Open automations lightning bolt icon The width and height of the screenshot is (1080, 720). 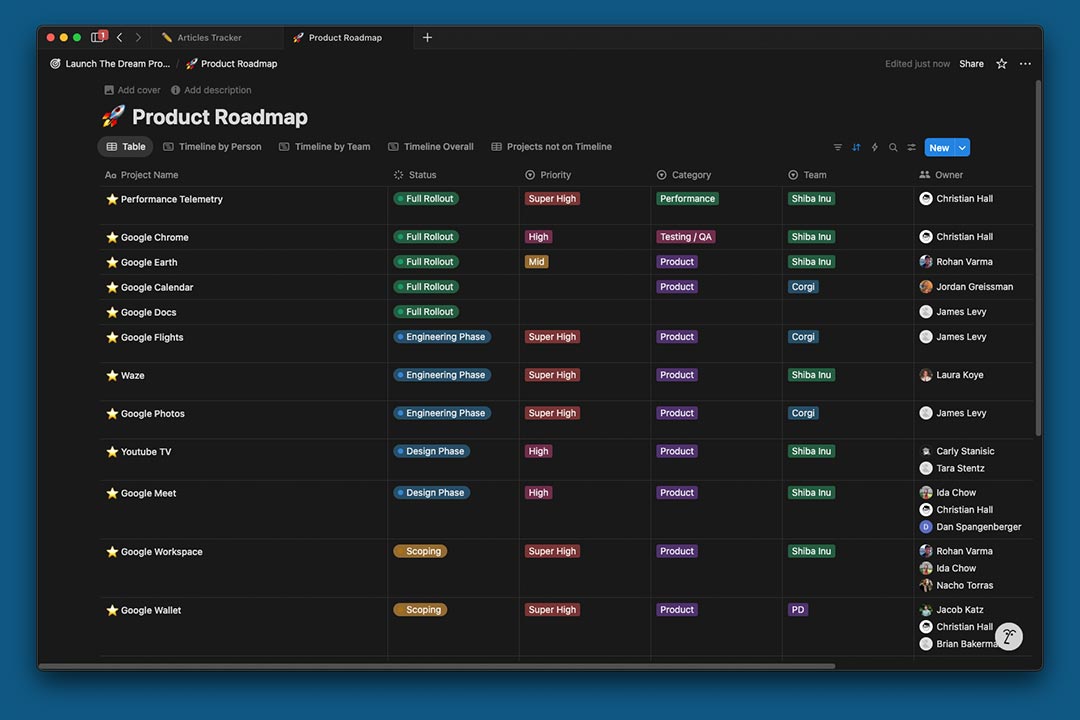click(875, 147)
